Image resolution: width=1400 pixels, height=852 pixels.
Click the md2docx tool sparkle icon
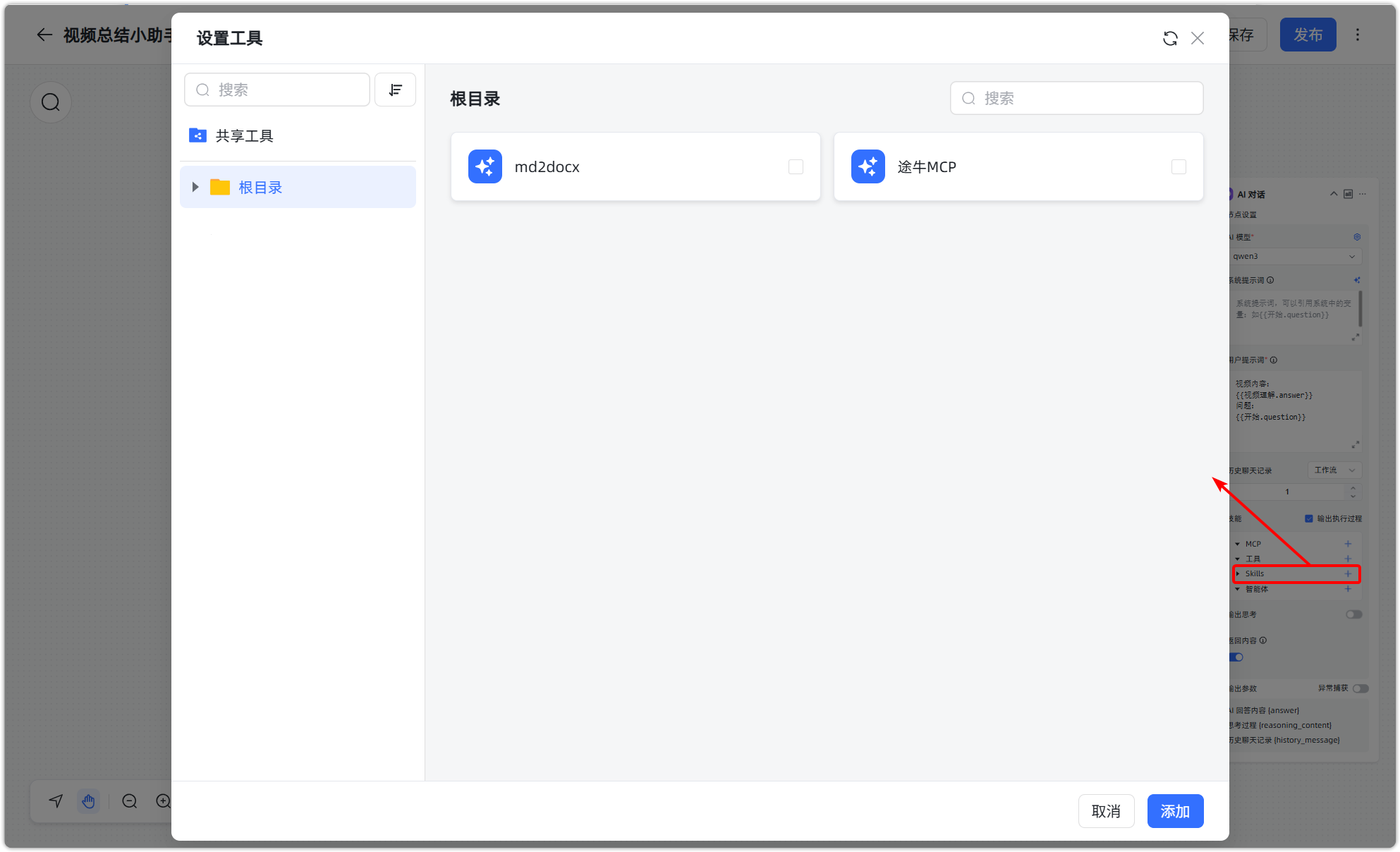coord(485,166)
